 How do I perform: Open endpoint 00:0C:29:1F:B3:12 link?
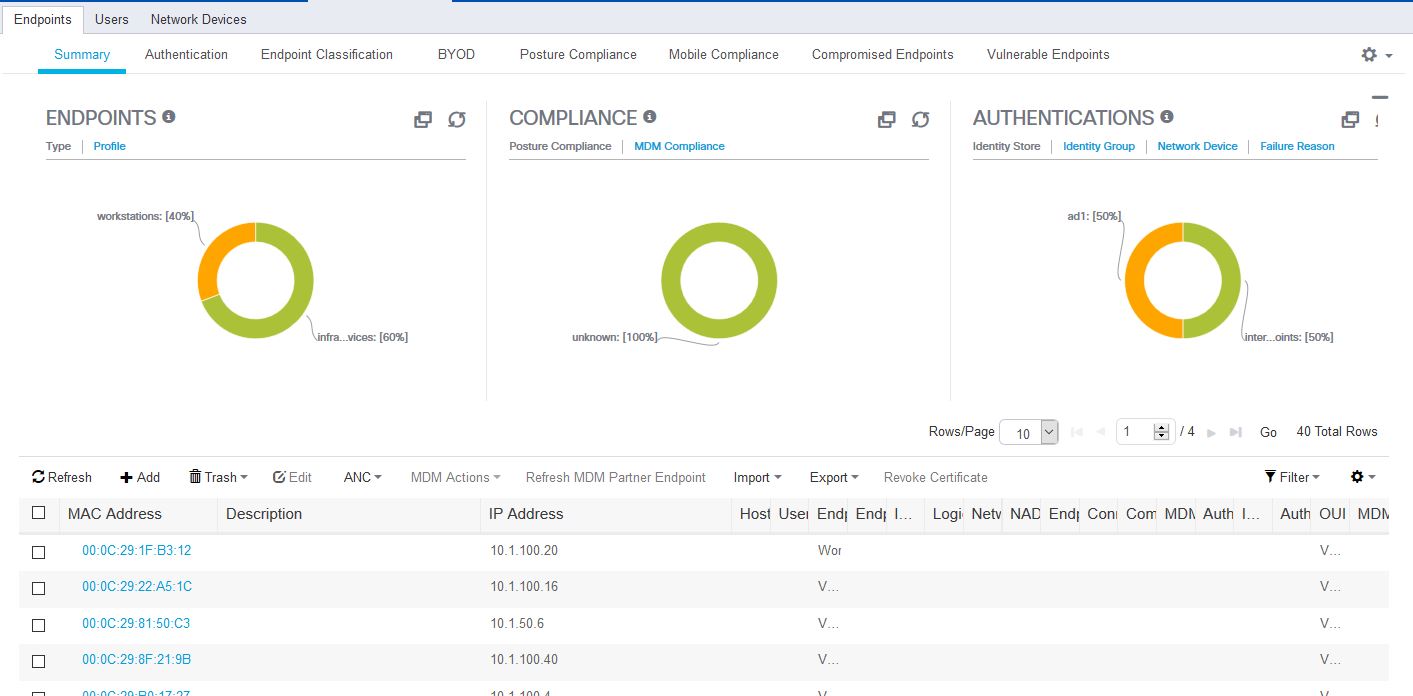[x=136, y=550]
